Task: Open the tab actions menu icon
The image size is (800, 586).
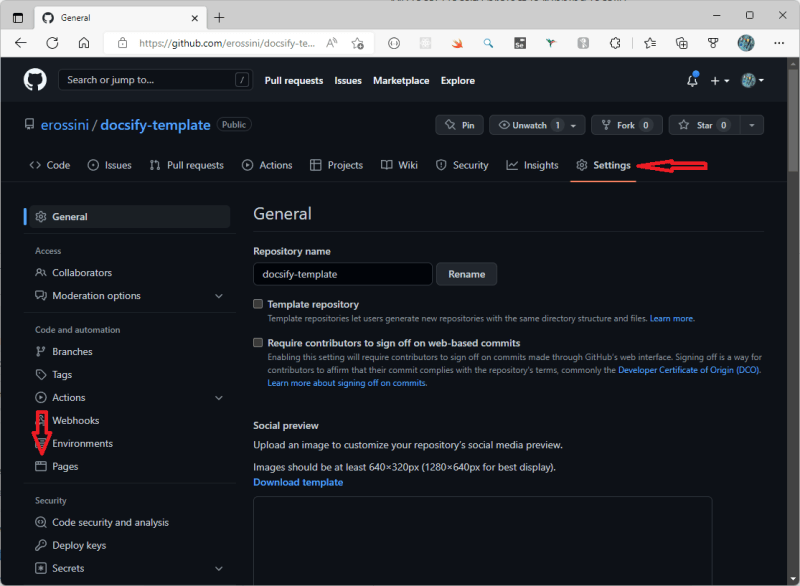Action: tap(18, 18)
